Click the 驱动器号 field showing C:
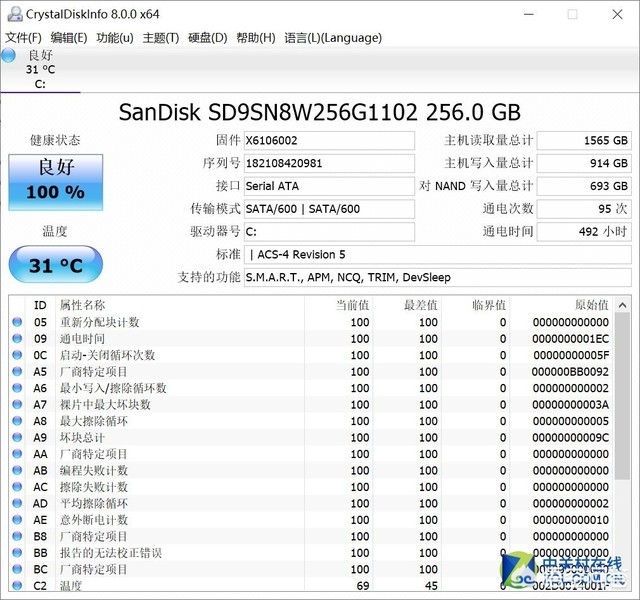 (329, 232)
